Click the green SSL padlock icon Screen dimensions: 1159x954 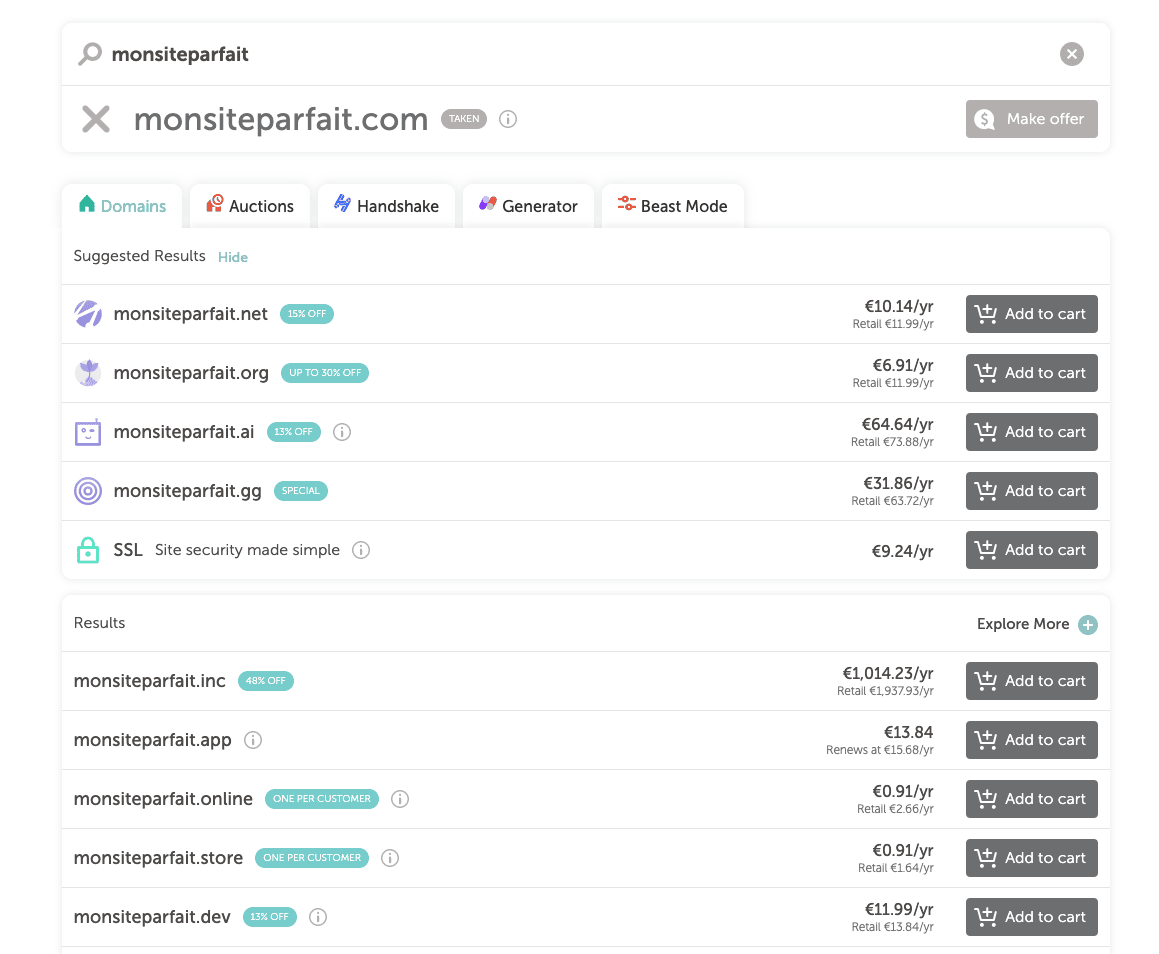[88, 550]
